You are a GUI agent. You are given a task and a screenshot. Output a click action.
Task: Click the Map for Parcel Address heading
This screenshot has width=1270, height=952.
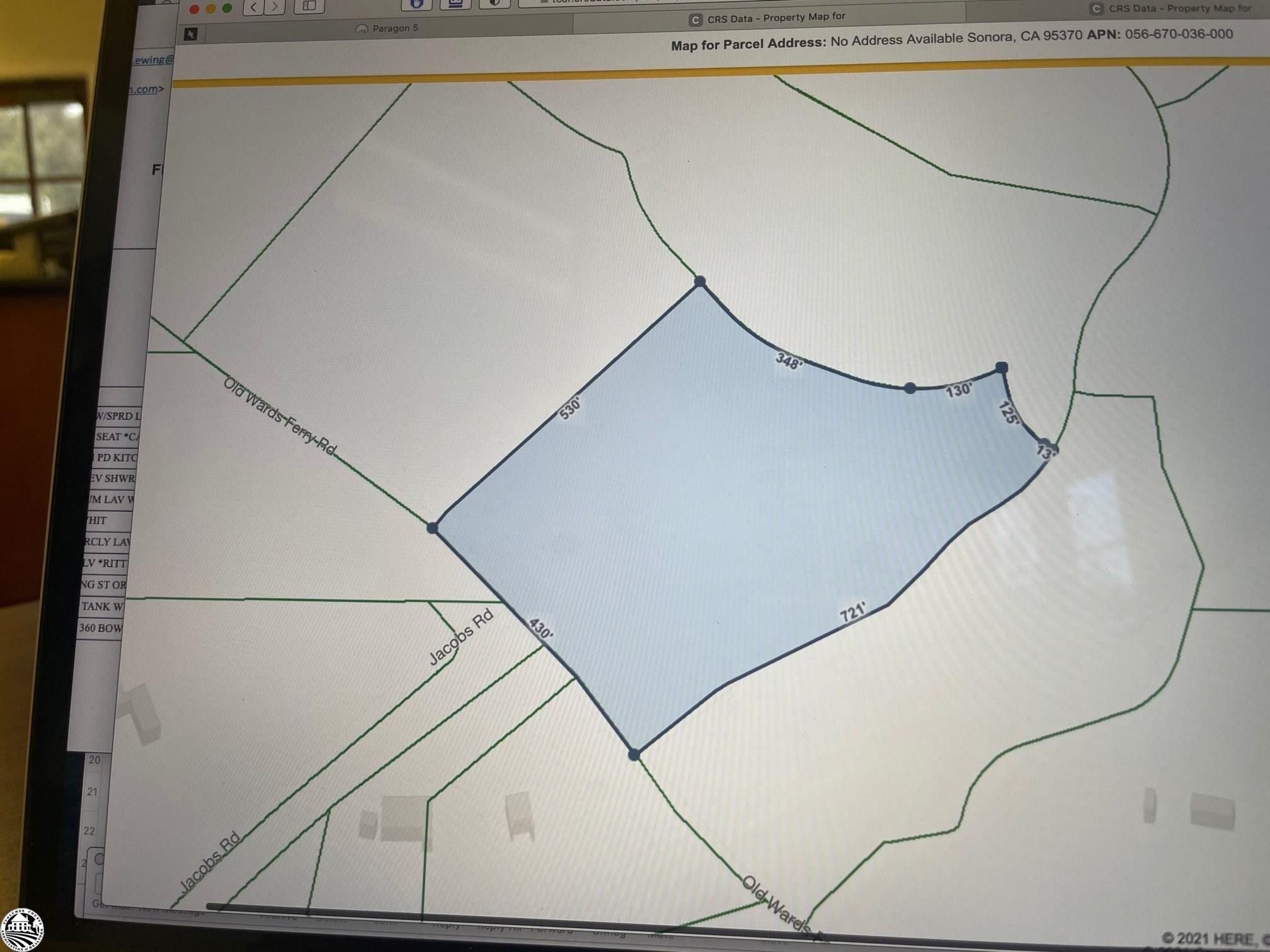748,44
